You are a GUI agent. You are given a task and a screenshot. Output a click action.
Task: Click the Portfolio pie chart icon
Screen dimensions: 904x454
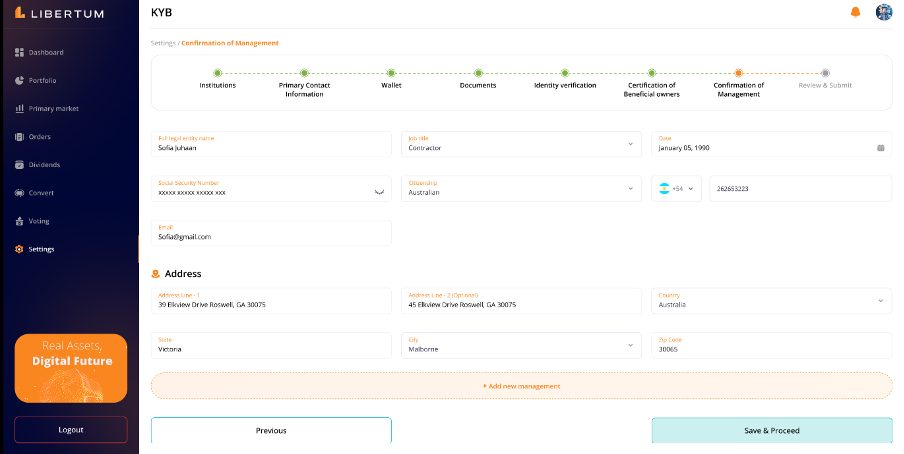point(20,80)
